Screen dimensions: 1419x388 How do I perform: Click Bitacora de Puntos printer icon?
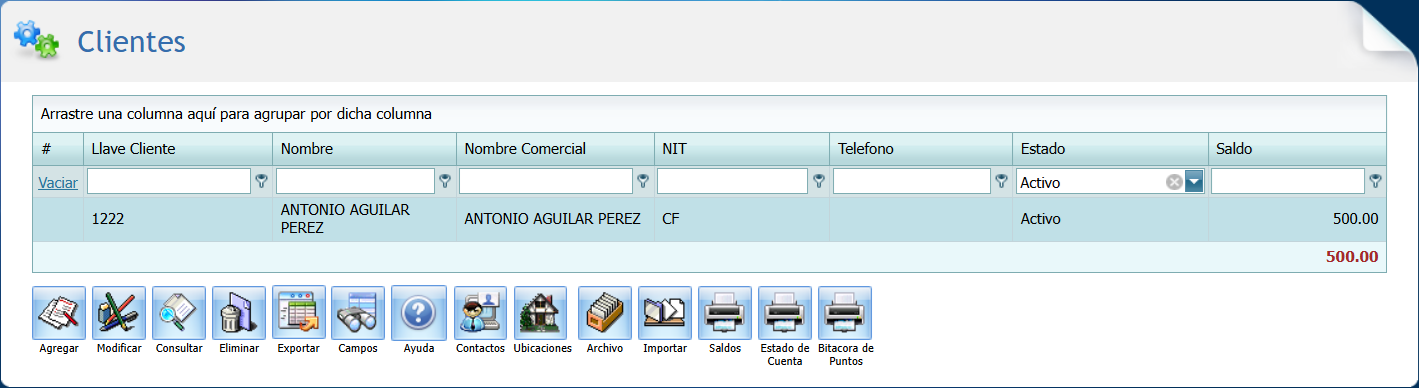[845, 313]
